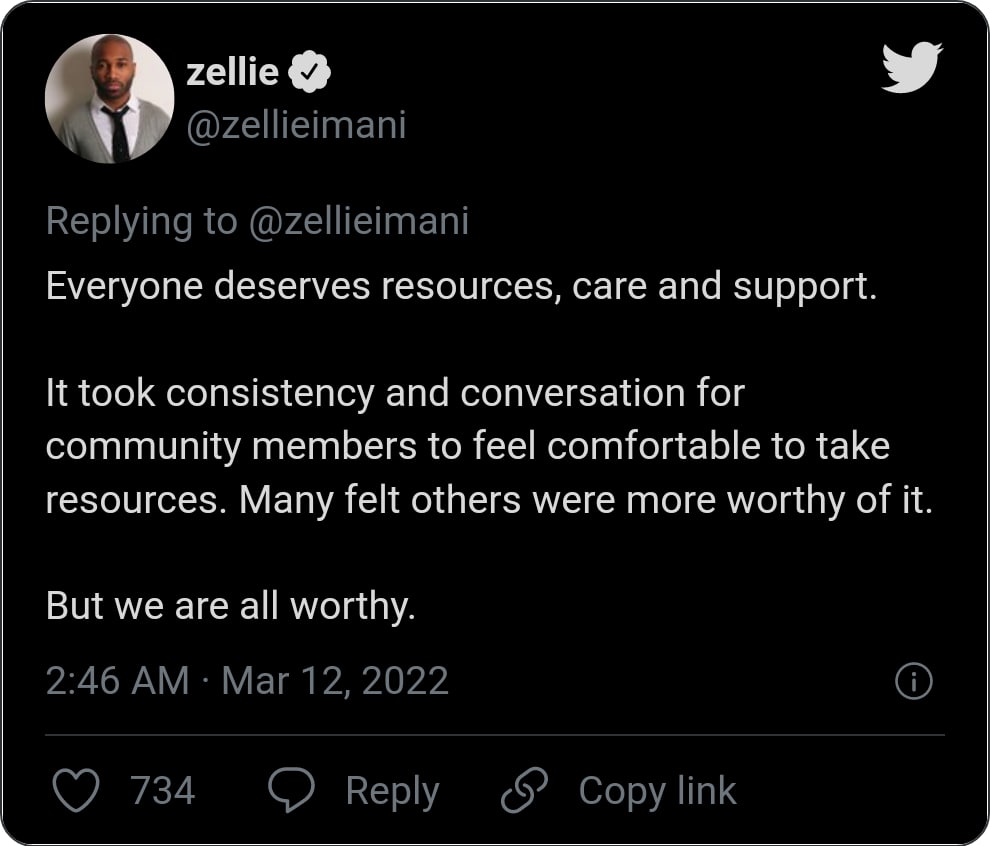Click the Mar 12, 2022 date

pyautogui.click(x=335, y=681)
